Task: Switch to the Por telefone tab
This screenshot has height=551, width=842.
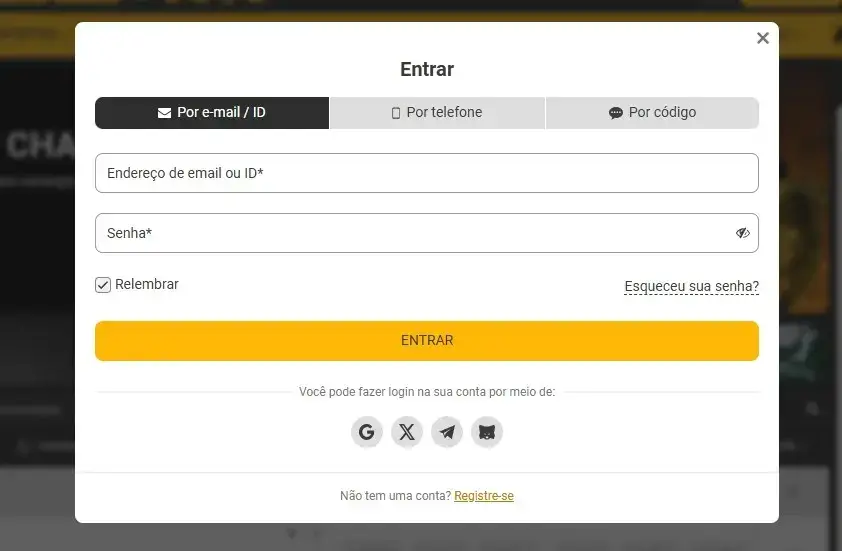Action: click(x=438, y=113)
